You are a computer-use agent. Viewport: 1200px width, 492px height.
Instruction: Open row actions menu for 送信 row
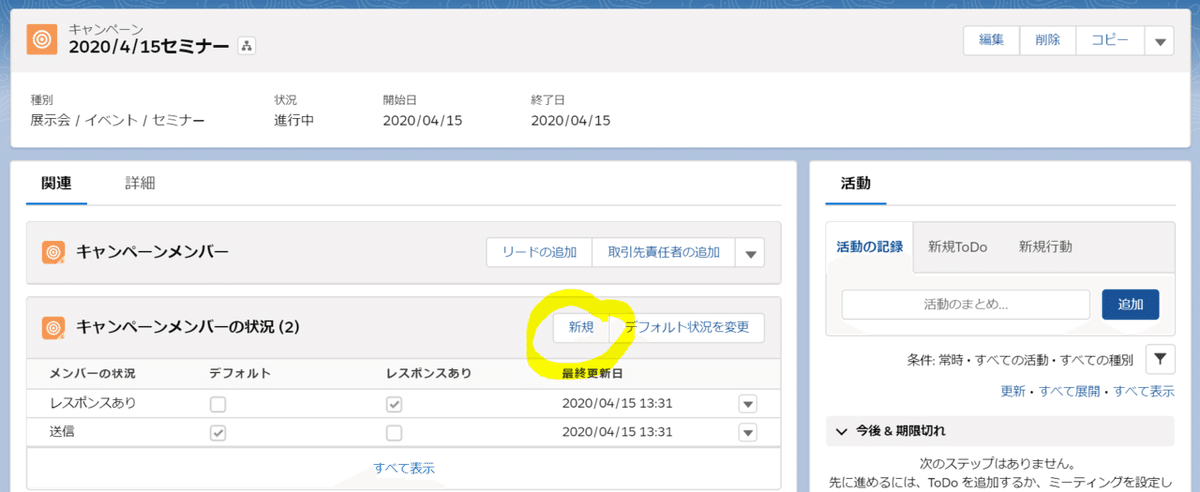pyautogui.click(x=748, y=433)
